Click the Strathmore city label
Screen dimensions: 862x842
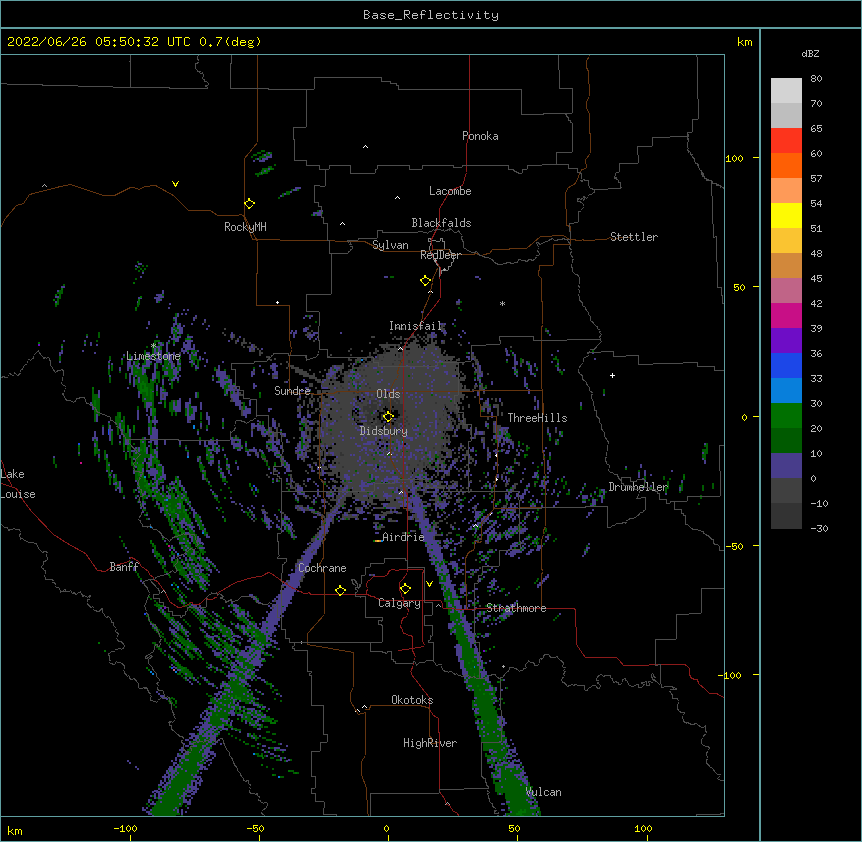pos(516,608)
